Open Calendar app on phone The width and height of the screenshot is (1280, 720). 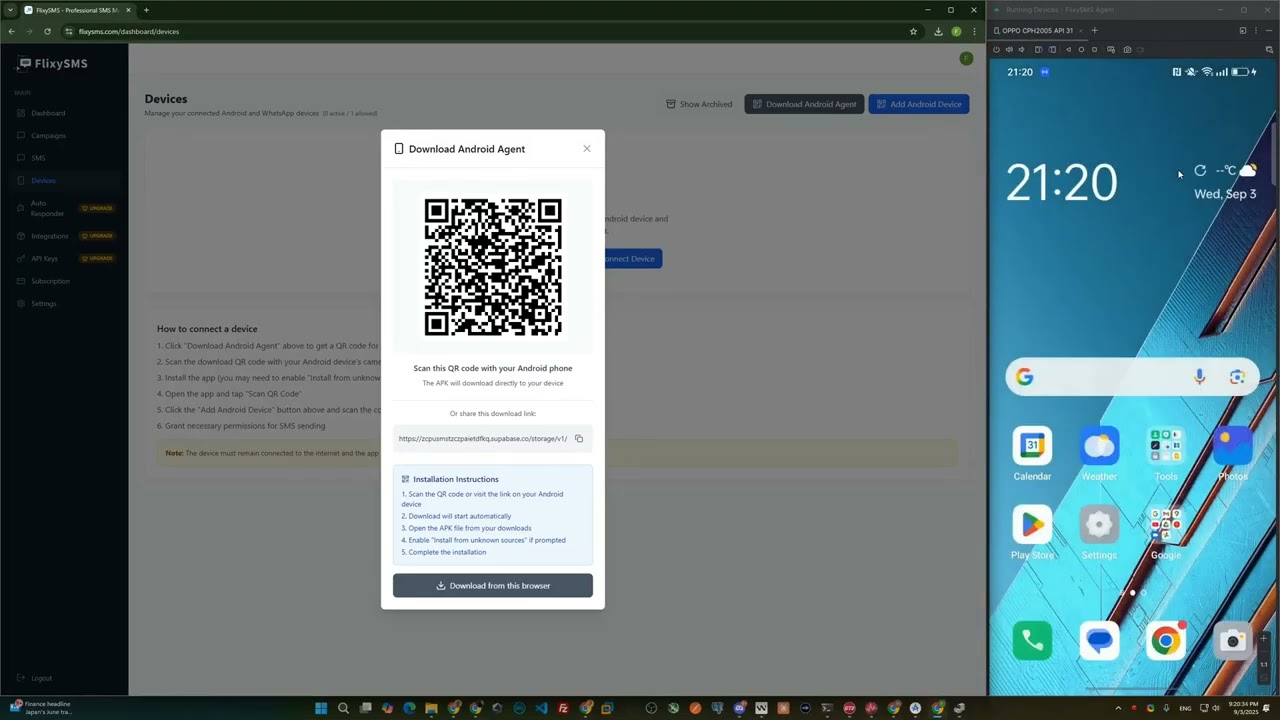1032,454
